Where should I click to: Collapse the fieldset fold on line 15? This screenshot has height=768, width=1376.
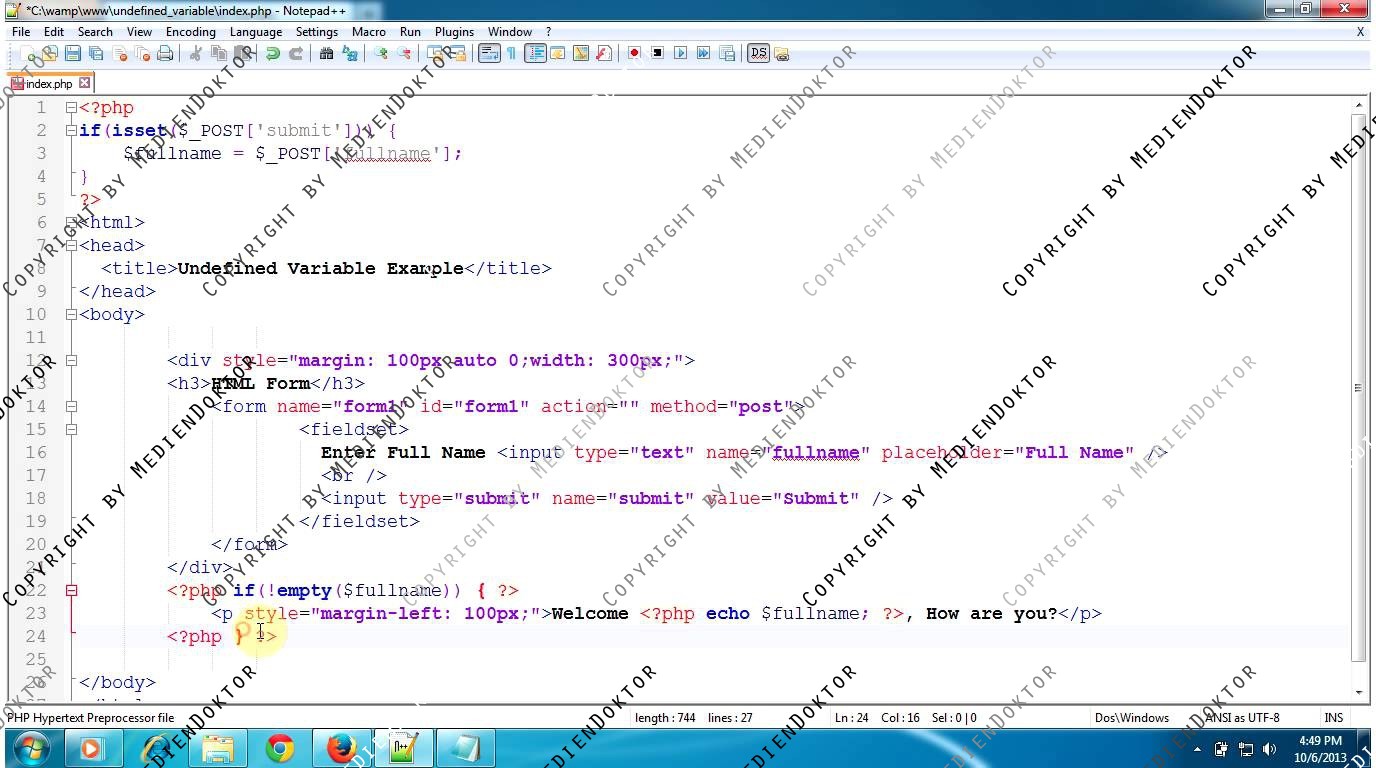(x=71, y=430)
